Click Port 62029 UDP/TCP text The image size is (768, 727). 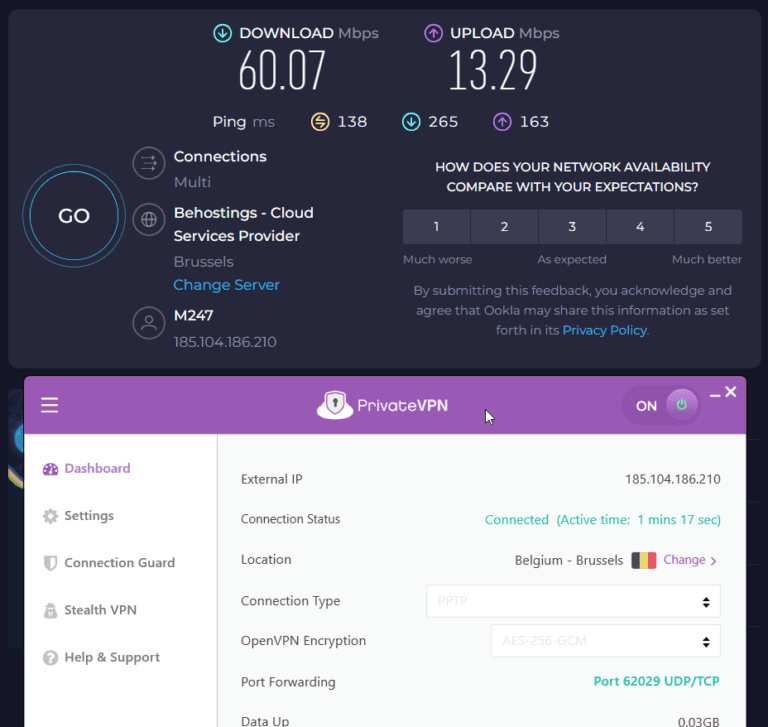coord(656,681)
